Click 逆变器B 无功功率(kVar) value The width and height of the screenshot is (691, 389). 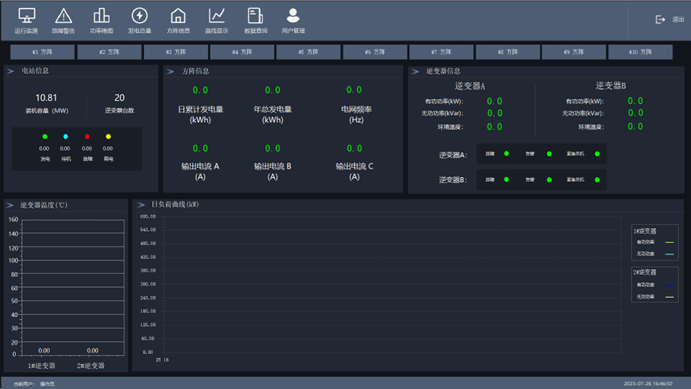tap(635, 113)
